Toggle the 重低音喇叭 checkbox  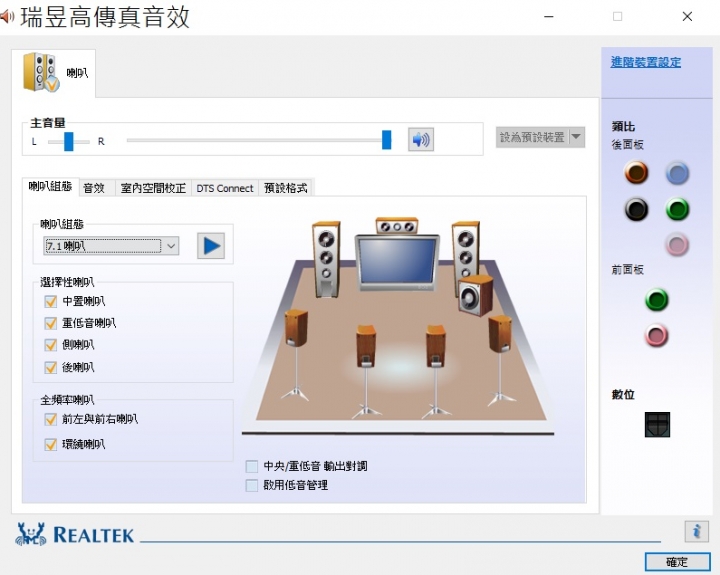pyautogui.click(x=51, y=323)
